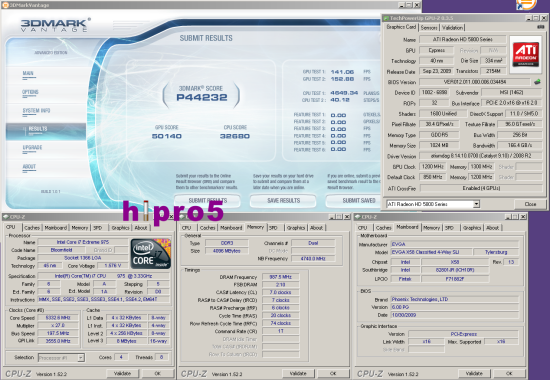Click the CPU-Z name Intel Core i7 Extreme 975
550x380 pixels.
click(83, 242)
